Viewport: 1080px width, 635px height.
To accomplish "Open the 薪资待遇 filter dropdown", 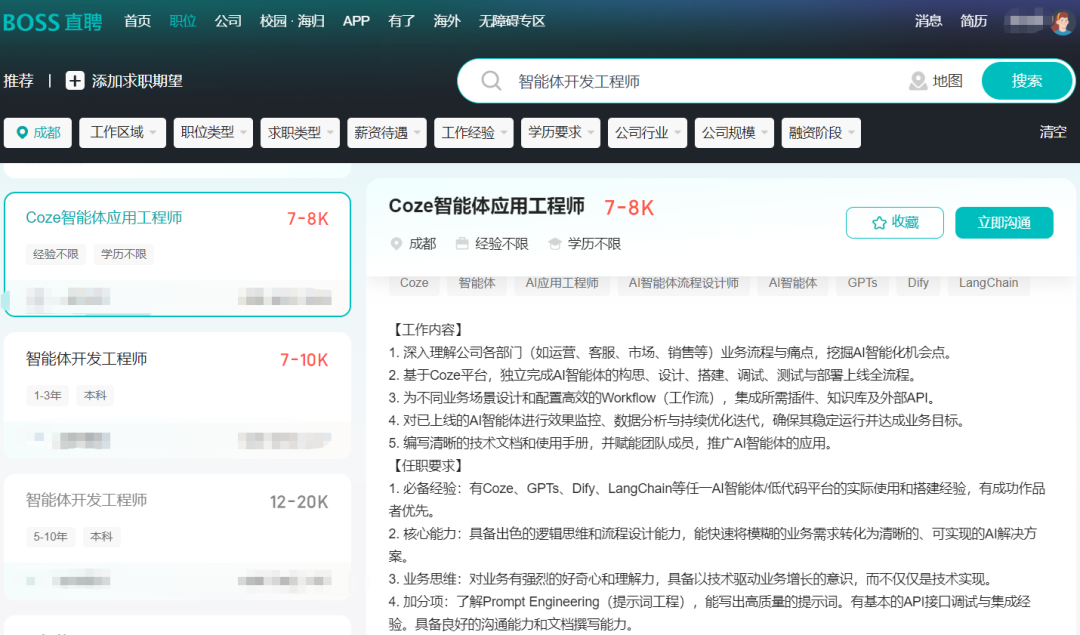I will coord(387,132).
